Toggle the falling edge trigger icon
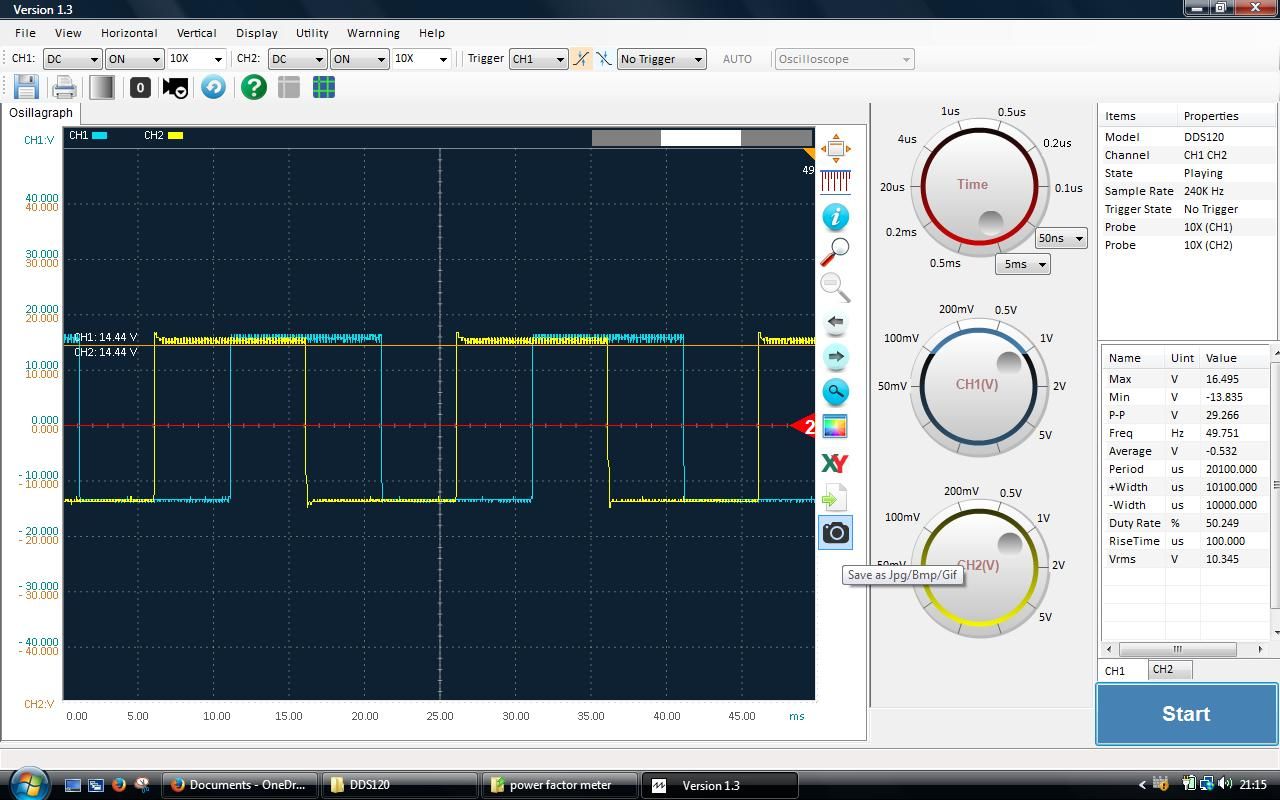The width and height of the screenshot is (1280, 800). point(603,59)
